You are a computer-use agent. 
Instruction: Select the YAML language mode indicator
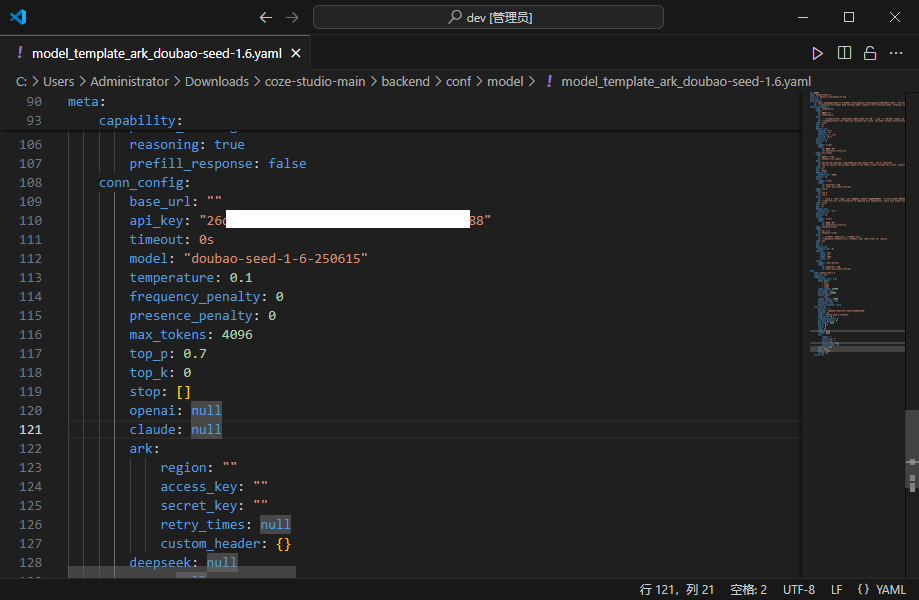881,590
